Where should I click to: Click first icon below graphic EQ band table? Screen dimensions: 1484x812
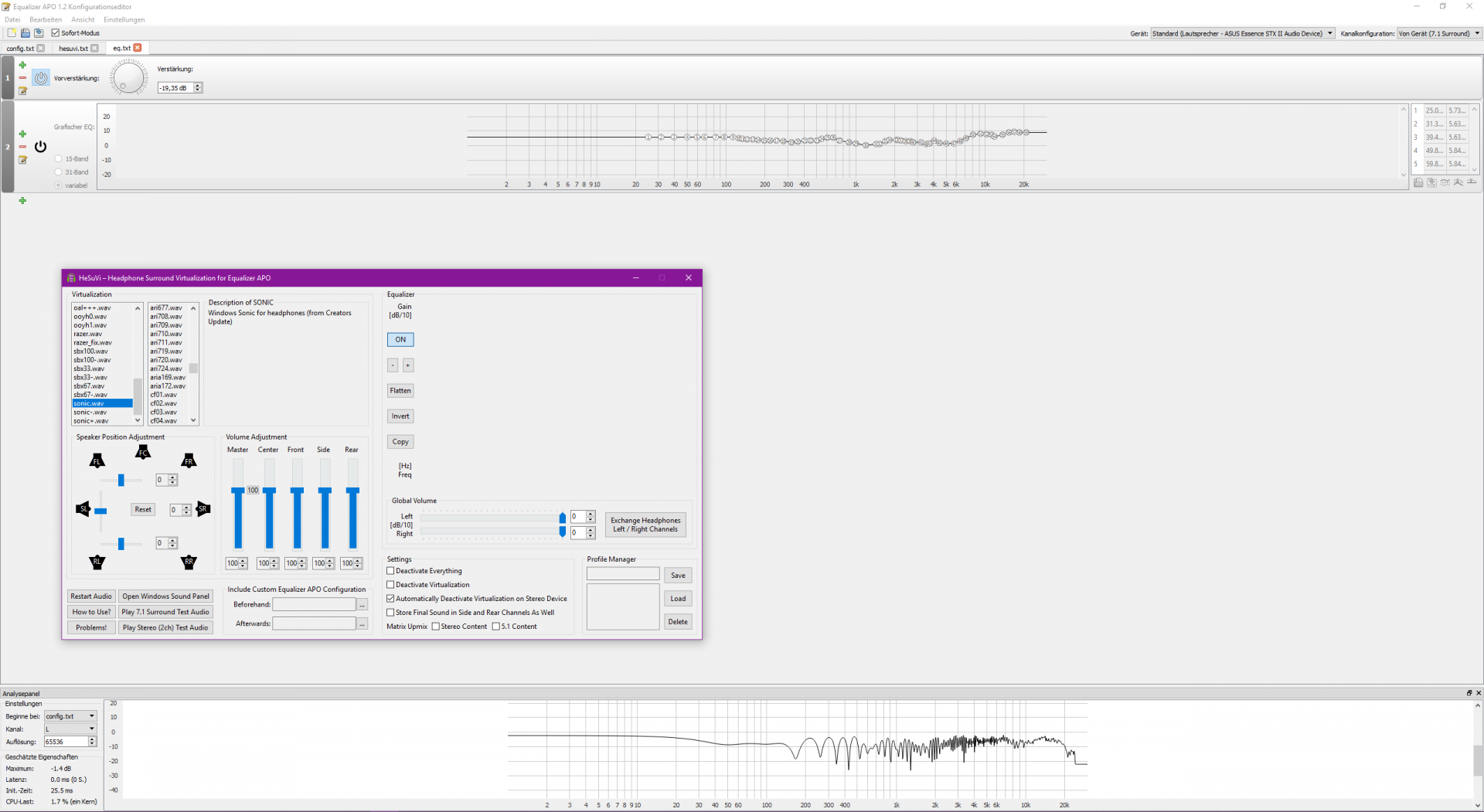(x=1418, y=183)
